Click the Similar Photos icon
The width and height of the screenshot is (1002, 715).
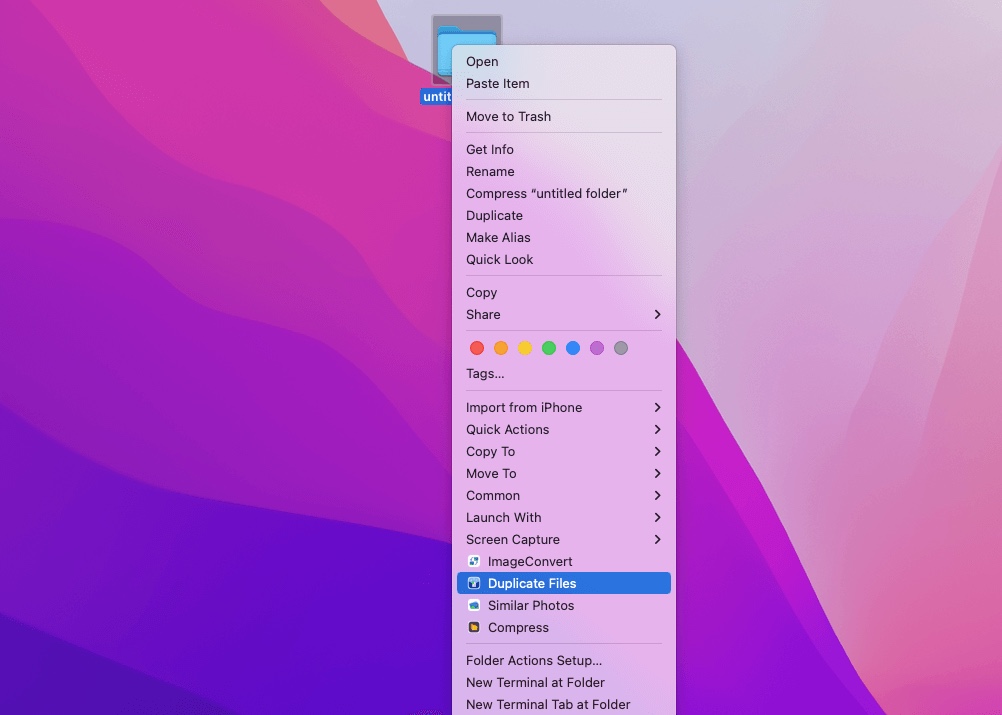pos(474,606)
